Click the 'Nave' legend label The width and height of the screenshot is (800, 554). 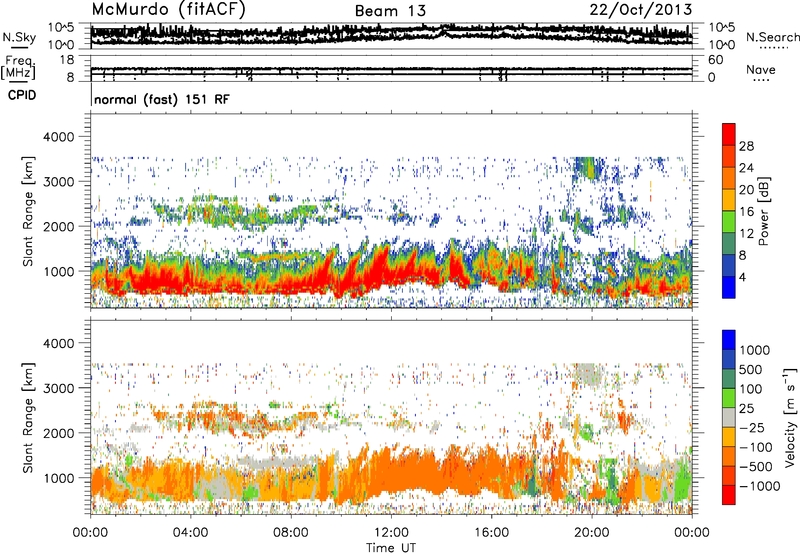(761, 69)
